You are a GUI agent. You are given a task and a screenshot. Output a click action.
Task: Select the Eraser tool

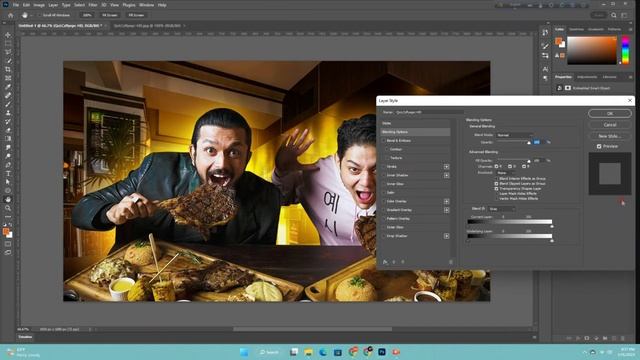point(8,130)
